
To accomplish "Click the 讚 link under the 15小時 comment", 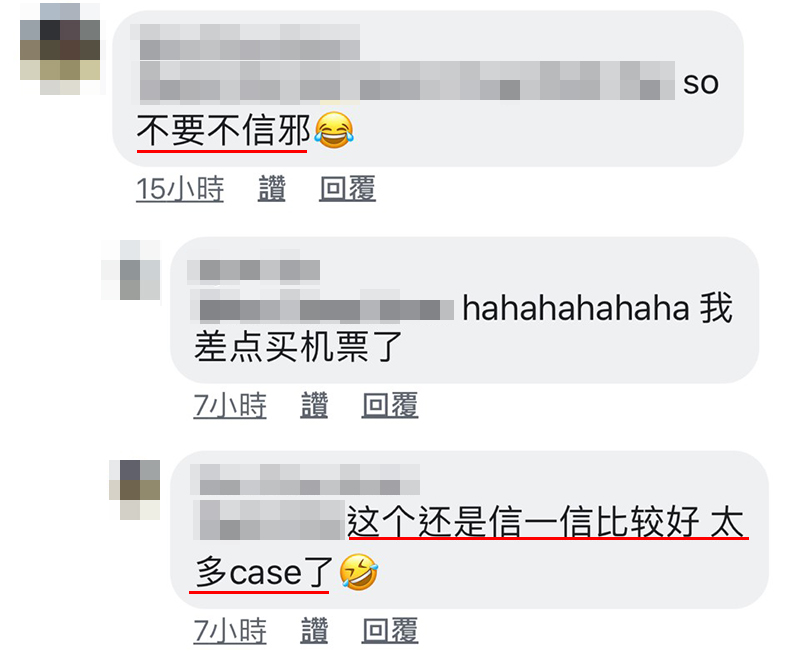I will coord(271,189).
